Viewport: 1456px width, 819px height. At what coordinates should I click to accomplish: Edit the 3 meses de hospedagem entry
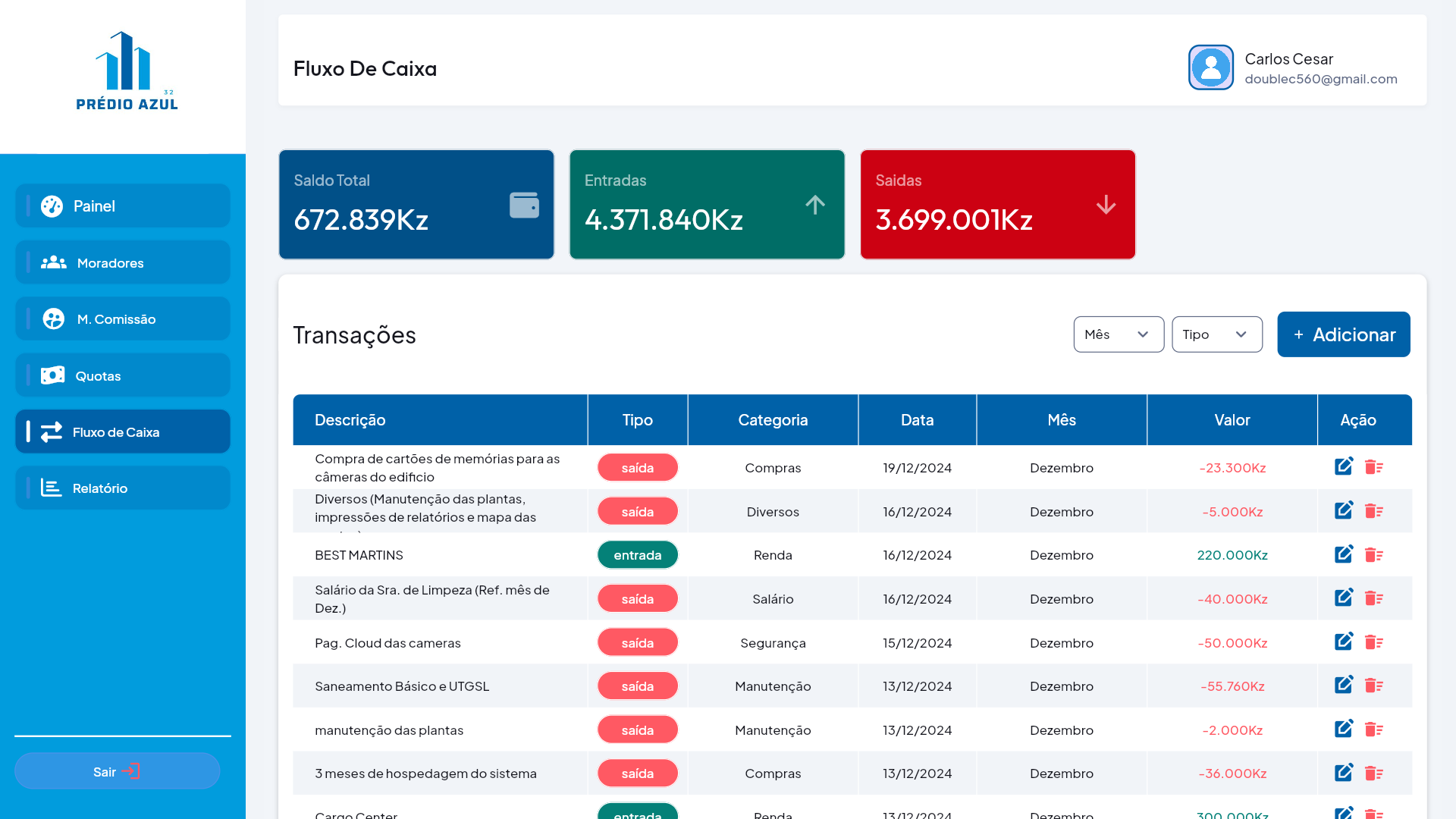[1343, 773]
